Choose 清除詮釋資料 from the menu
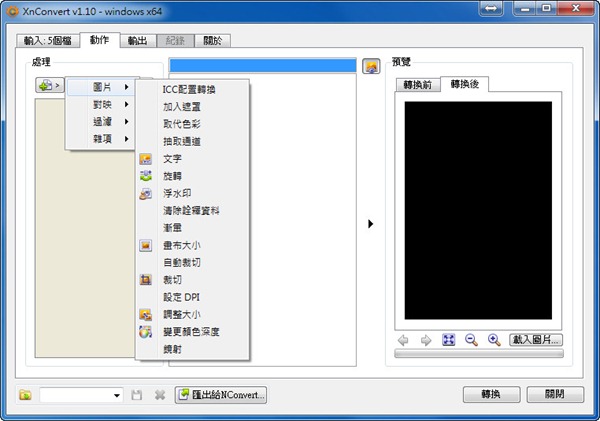 tap(191, 210)
